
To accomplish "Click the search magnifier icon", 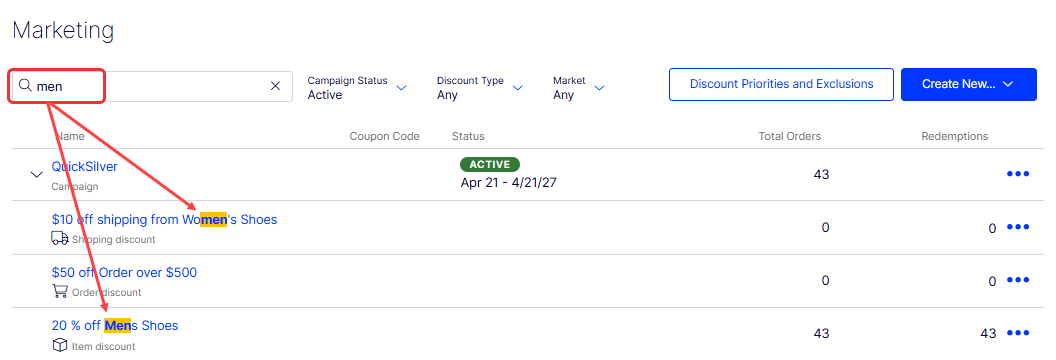I will pyautogui.click(x=25, y=86).
